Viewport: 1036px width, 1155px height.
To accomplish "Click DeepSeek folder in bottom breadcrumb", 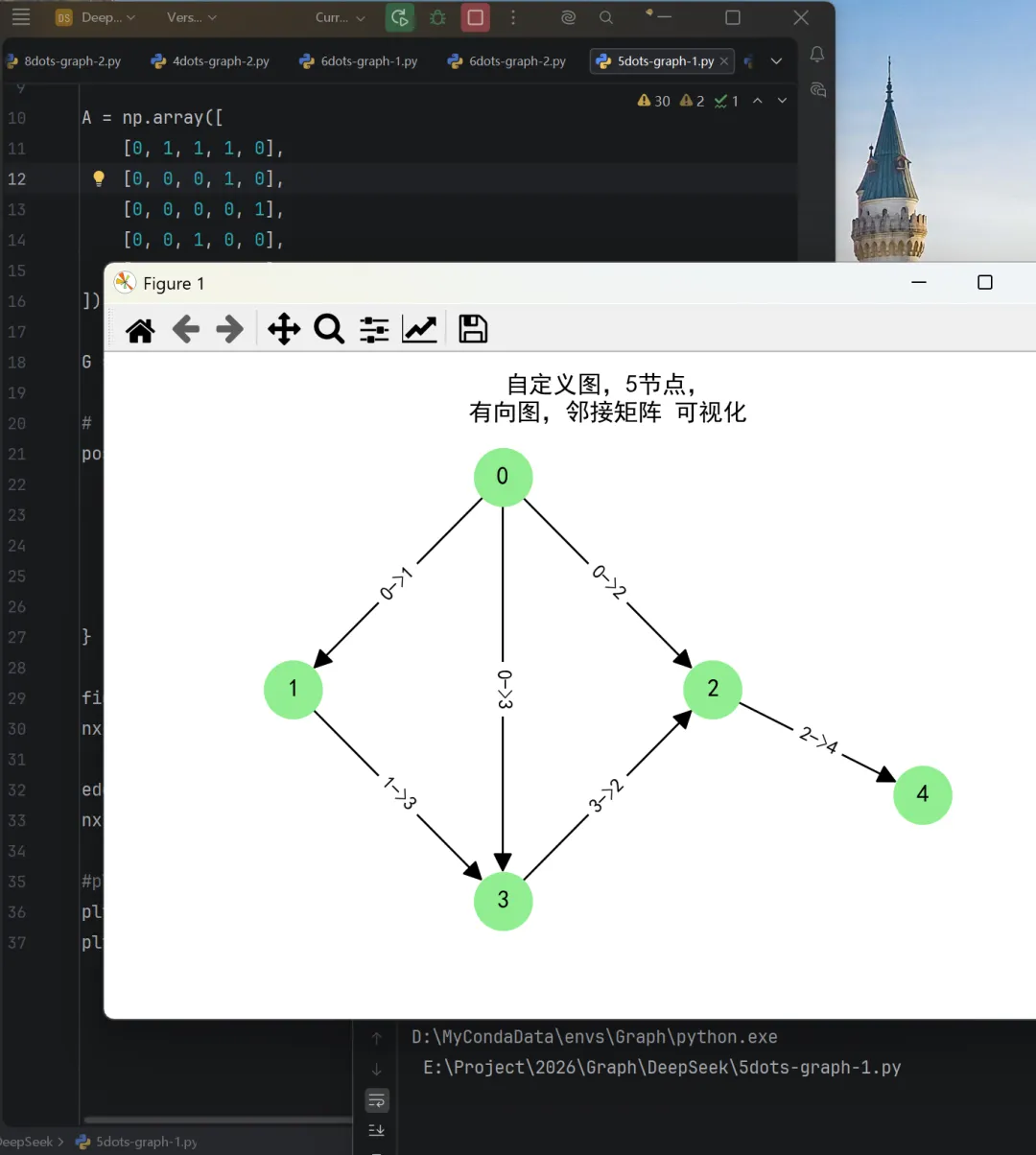I will coord(27,1142).
